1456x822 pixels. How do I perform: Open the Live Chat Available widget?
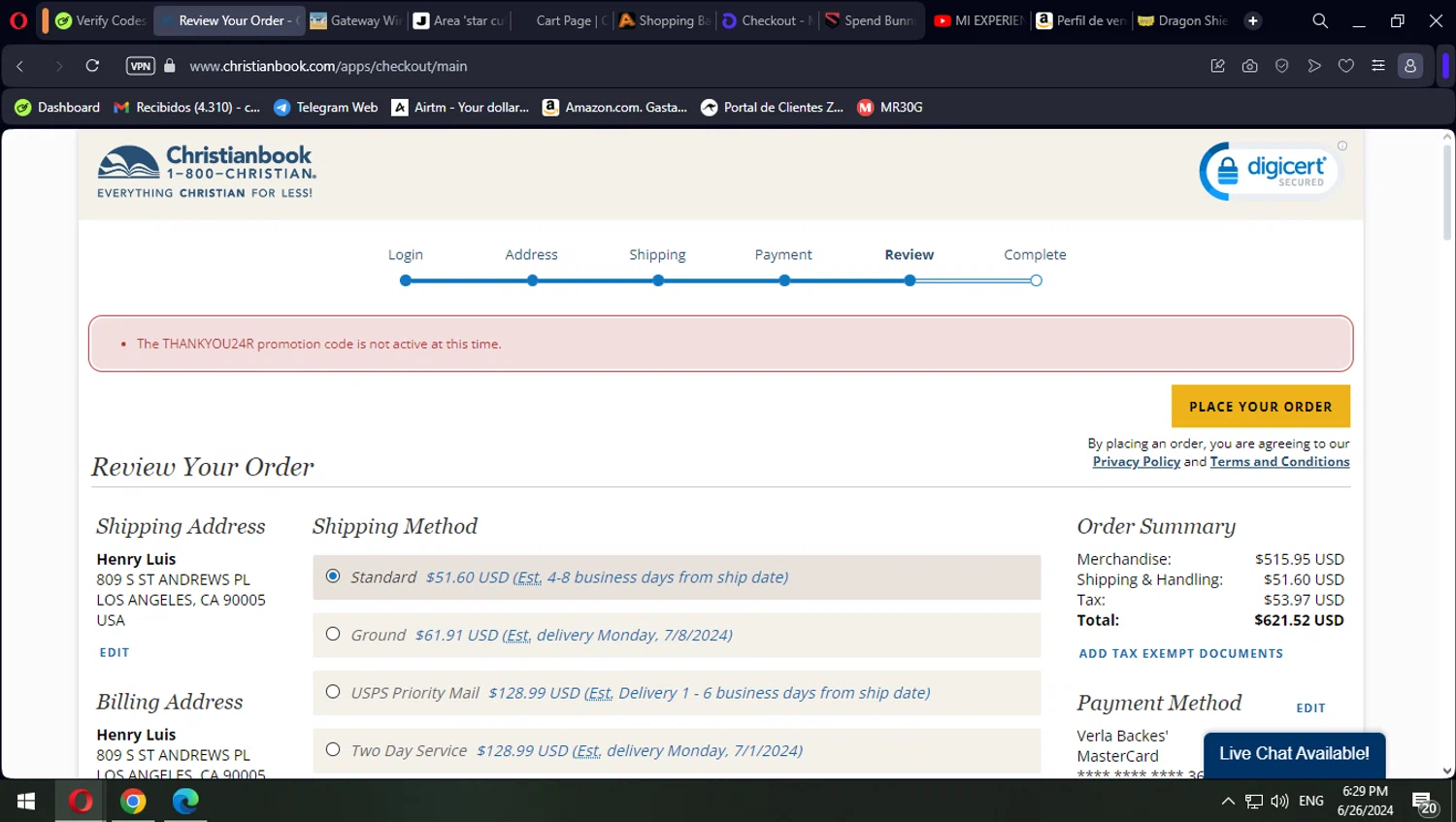click(1295, 754)
